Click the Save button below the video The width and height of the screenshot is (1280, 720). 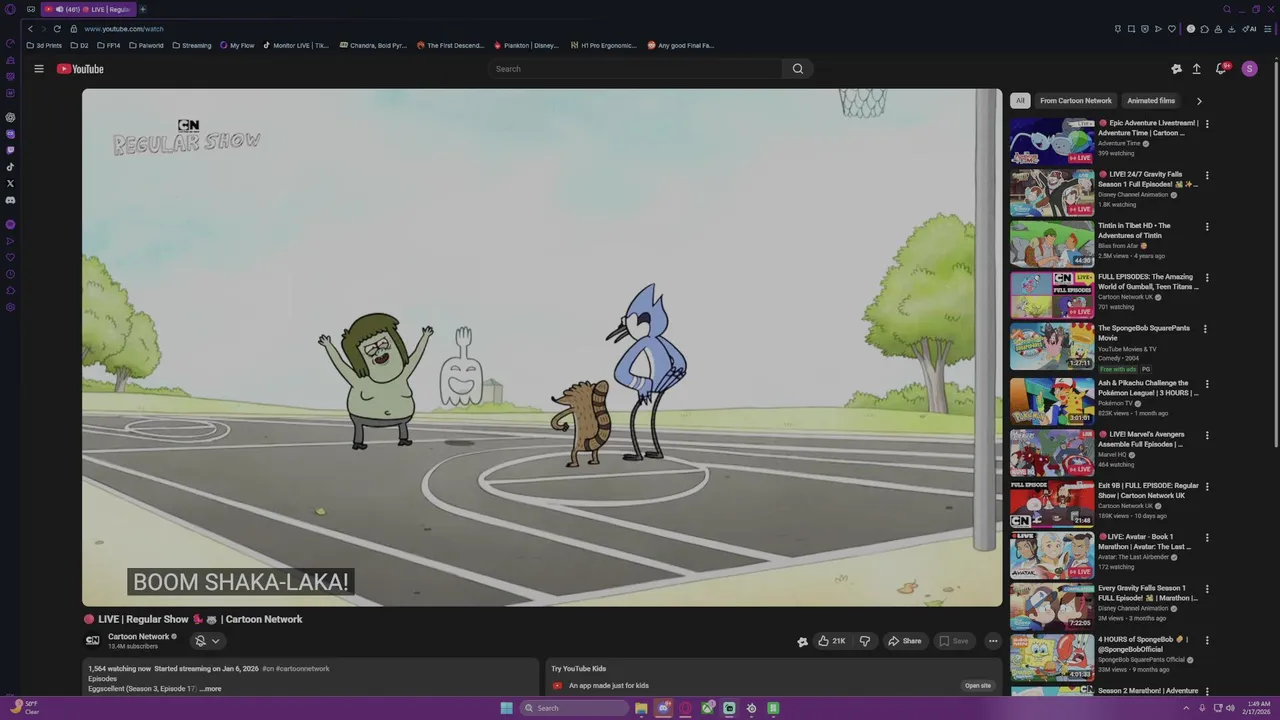(953, 641)
